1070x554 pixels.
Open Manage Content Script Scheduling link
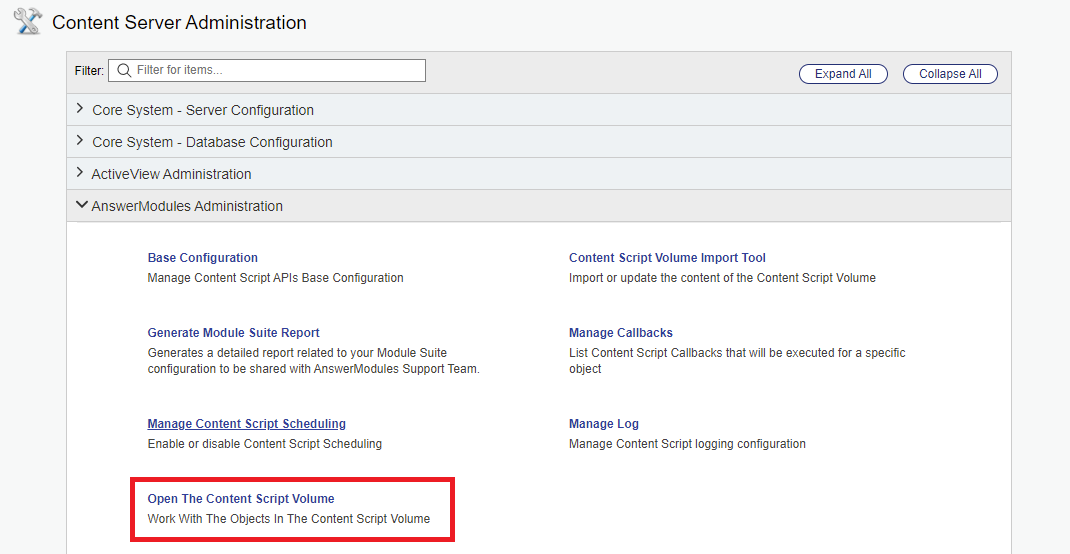247,424
